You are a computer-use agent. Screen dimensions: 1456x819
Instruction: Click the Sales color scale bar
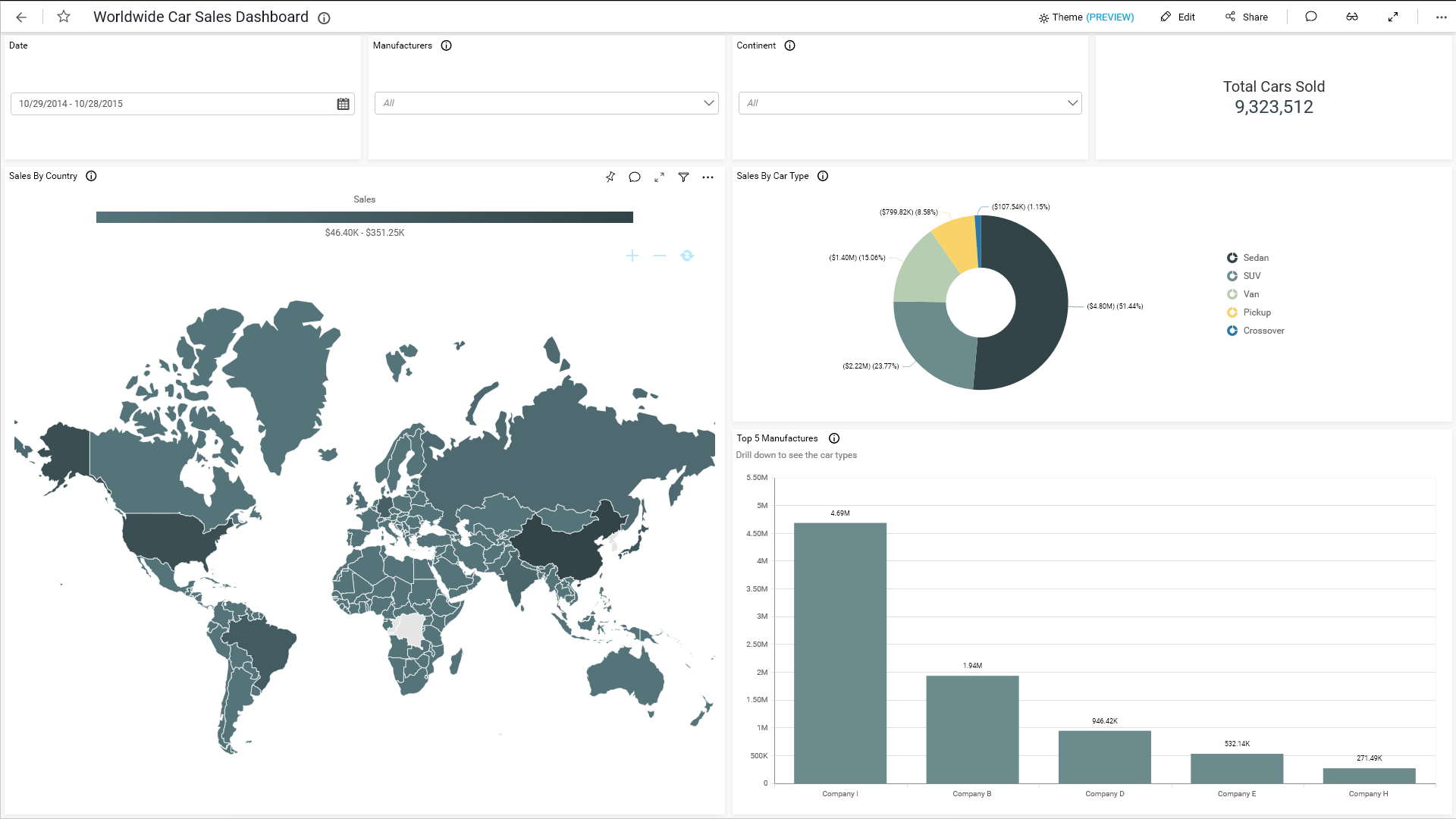[x=364, y=217]
